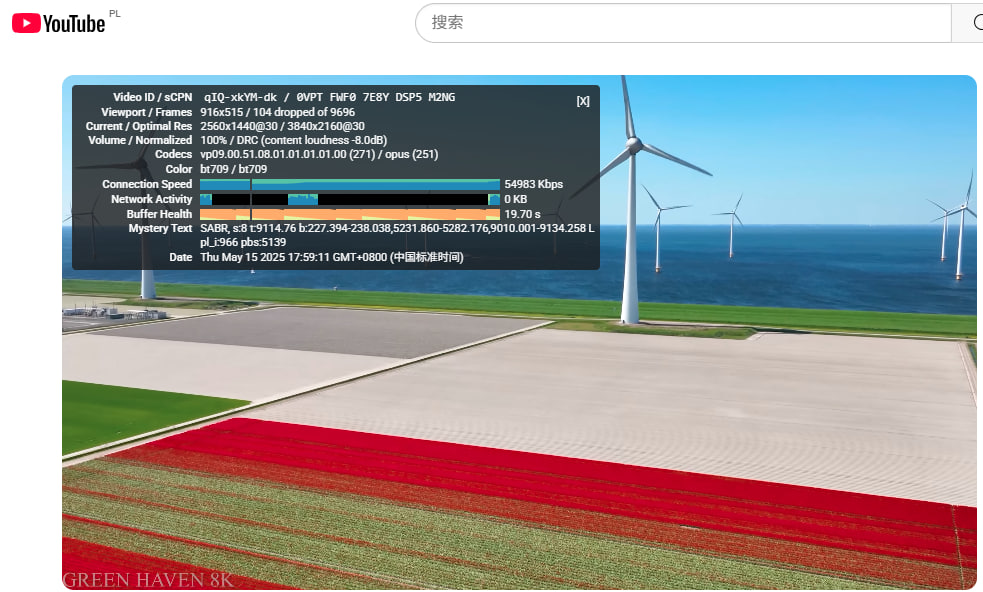Click the 19.70 s buffer readout
The width and height of the screenshot is (983, 592).
point(522,214)
